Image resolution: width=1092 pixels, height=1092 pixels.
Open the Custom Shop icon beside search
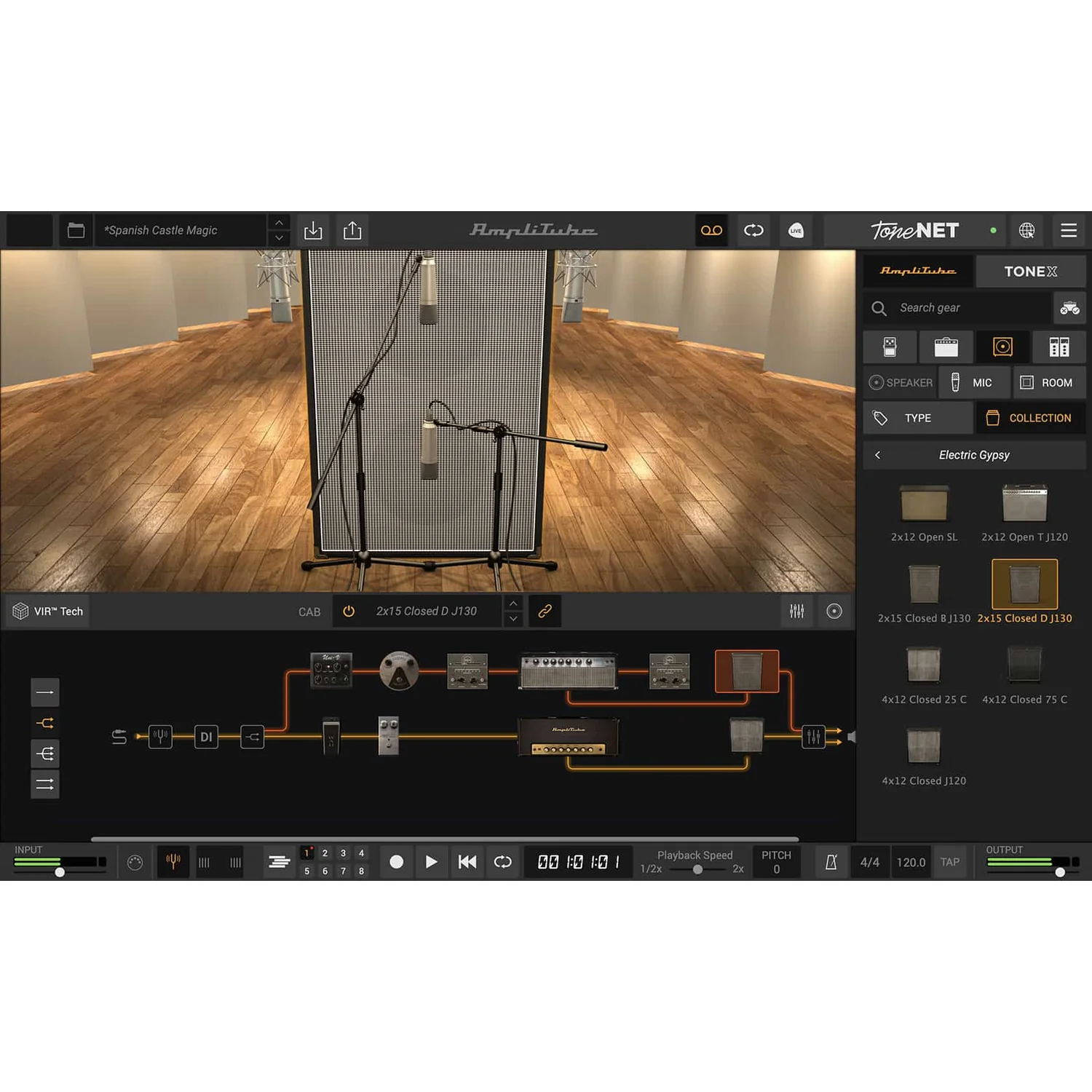1069,308
